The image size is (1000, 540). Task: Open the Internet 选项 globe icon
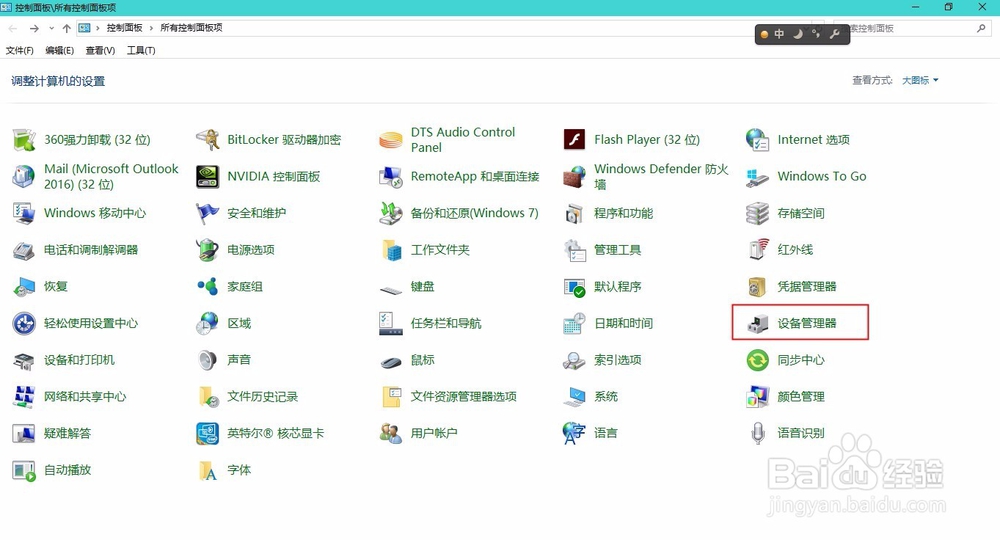pyautogui.click(x=758, y=140)
